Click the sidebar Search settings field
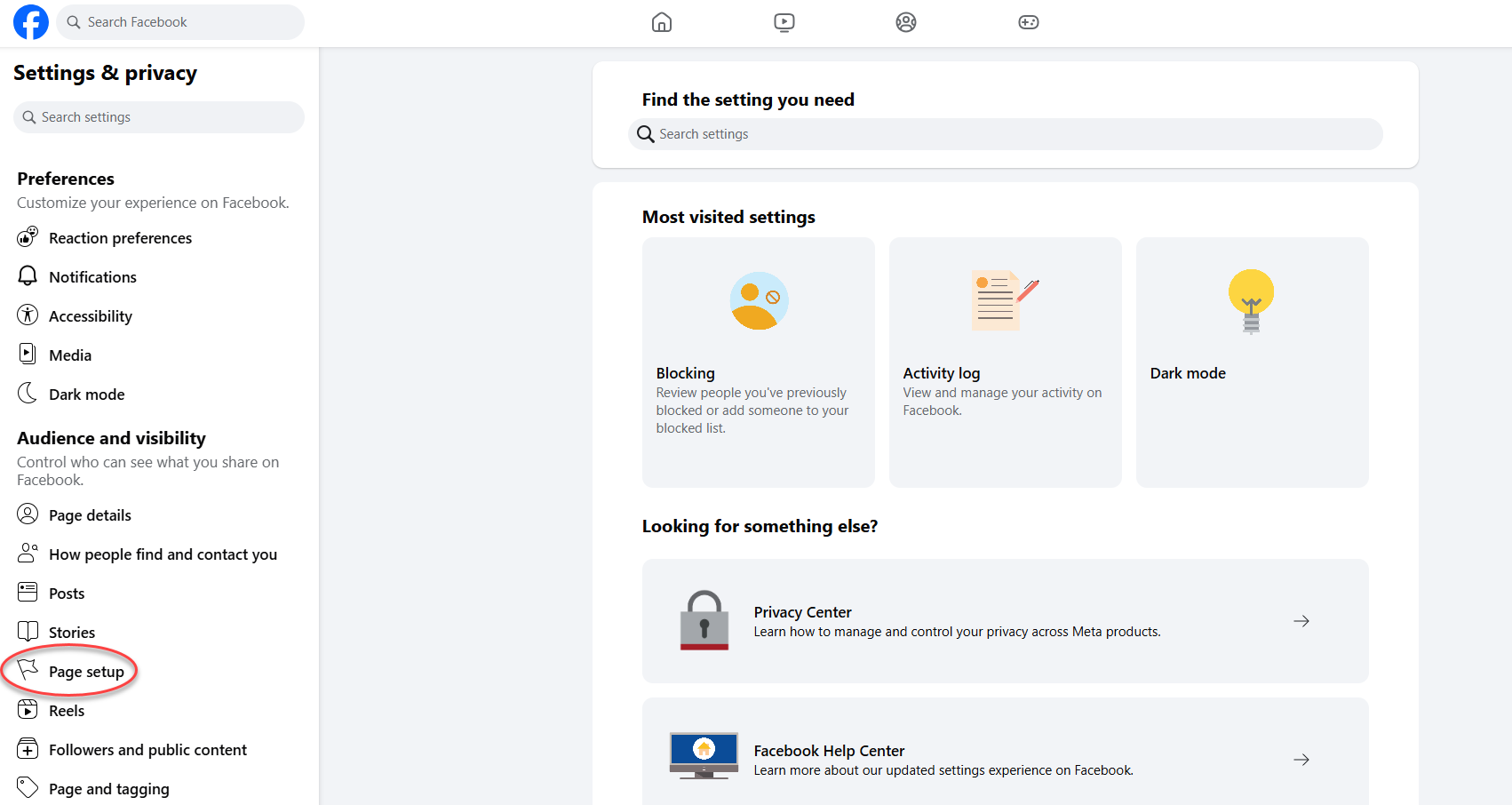This screenshot has height=805, width=1512. (159, 117)
